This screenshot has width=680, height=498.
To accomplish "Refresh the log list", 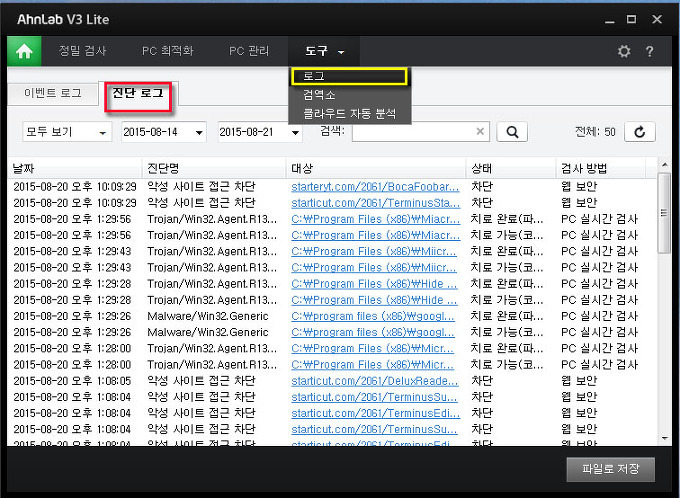I will pyautogui.click(x=640, y=132).
